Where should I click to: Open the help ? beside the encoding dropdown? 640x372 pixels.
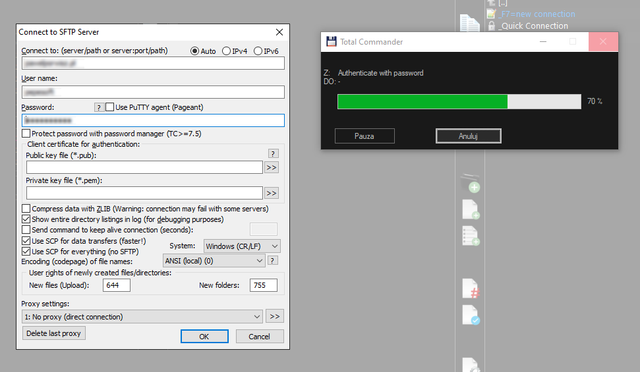coord(273,261)
